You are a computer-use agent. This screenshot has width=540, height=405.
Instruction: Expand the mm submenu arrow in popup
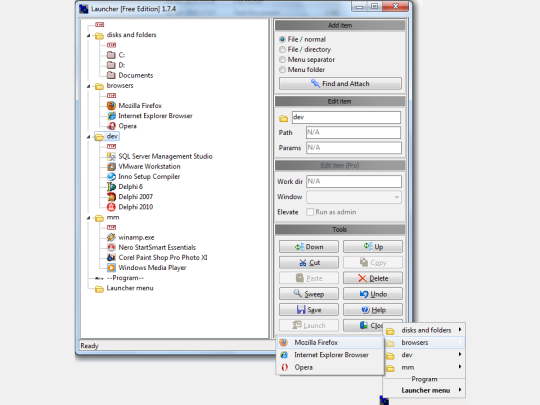click(460, 367)
